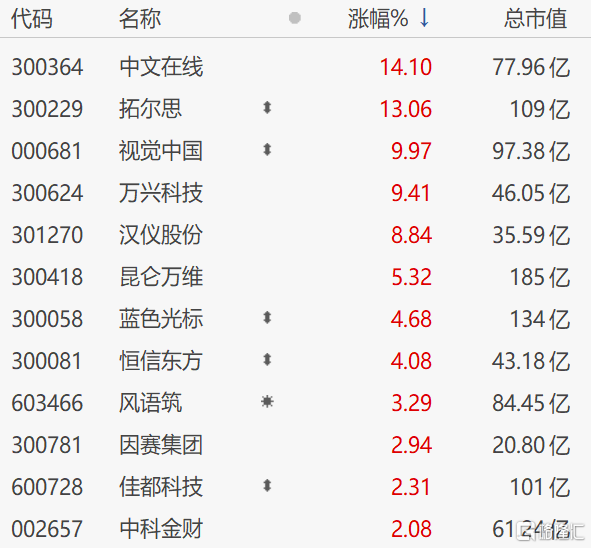Click the marker icon next to 蓝色光标

(267, 318)
